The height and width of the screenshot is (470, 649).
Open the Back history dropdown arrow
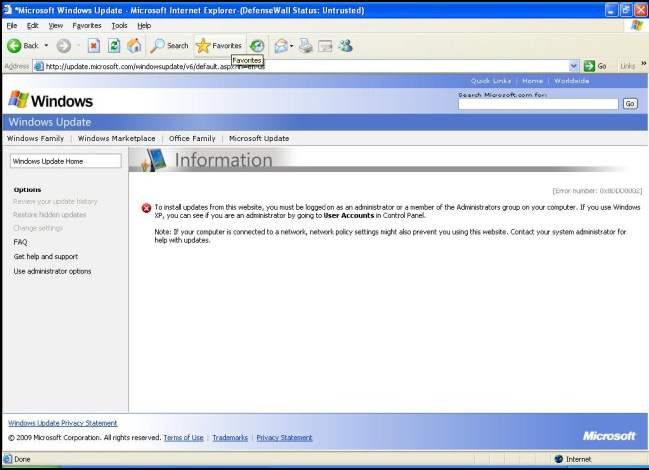pyautogui.click(x=46, y=46)
